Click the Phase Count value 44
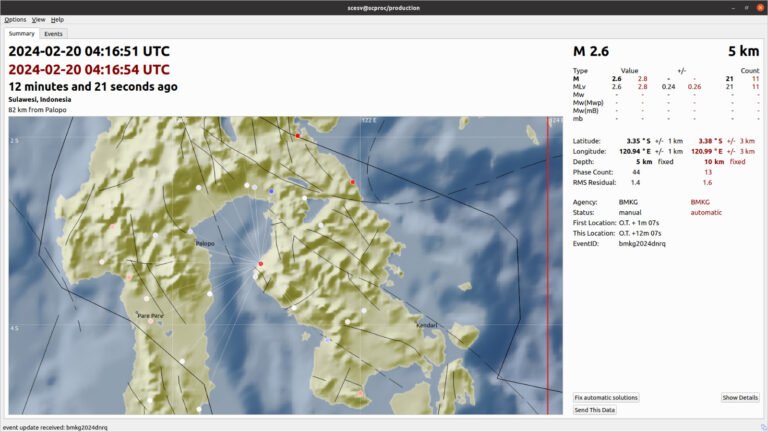768x432 pixels. pos(636,172)
